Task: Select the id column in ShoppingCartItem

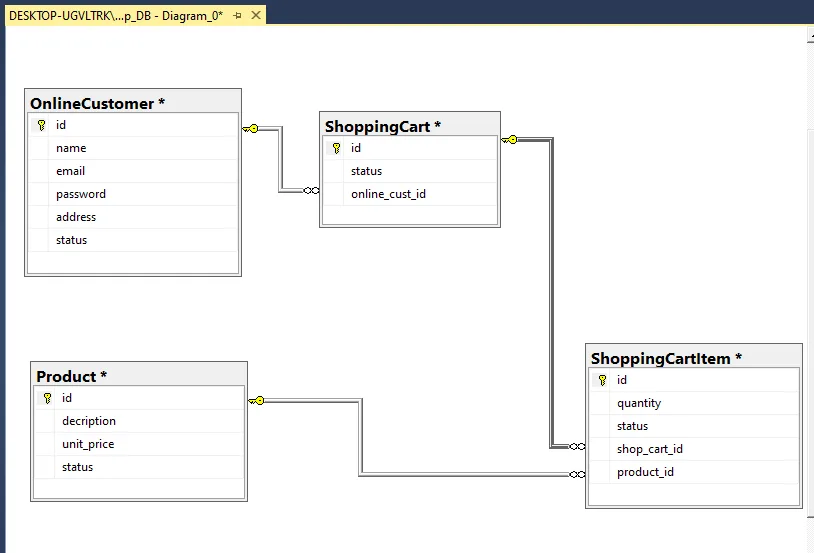Action: click(695, 380)
